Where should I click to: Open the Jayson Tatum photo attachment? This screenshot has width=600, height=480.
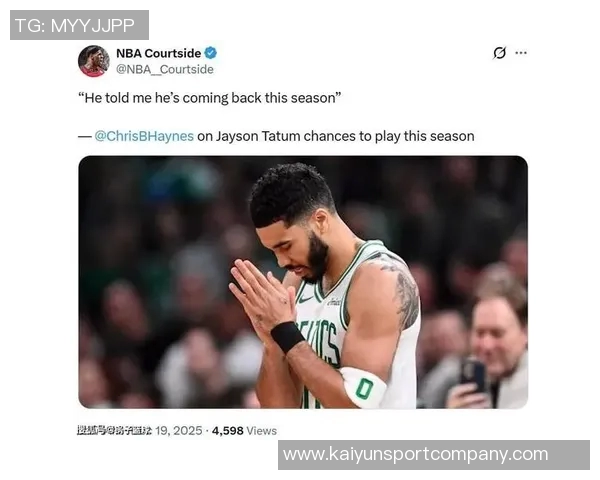(303, 282)
